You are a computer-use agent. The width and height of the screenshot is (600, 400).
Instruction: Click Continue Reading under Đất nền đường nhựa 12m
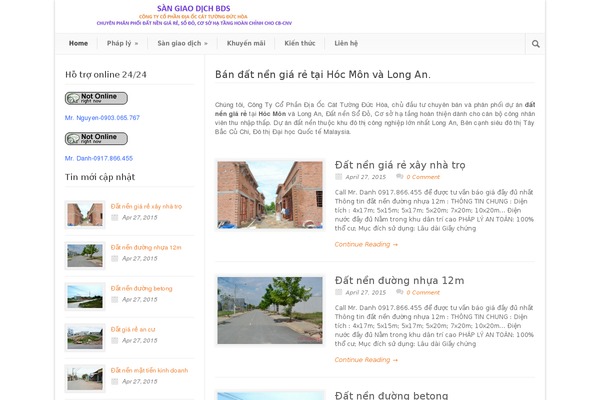pyautogui.click(x=366, y=360)
